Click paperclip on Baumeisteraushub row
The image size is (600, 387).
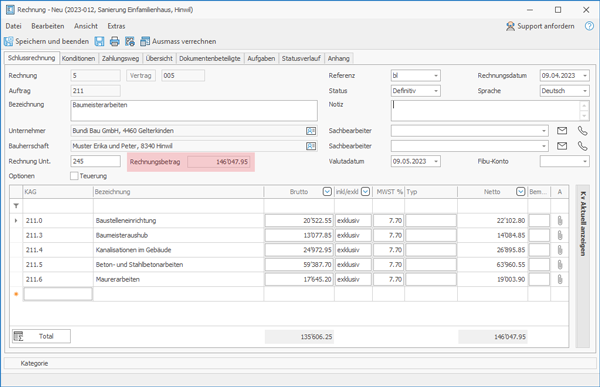click(560, 235)
